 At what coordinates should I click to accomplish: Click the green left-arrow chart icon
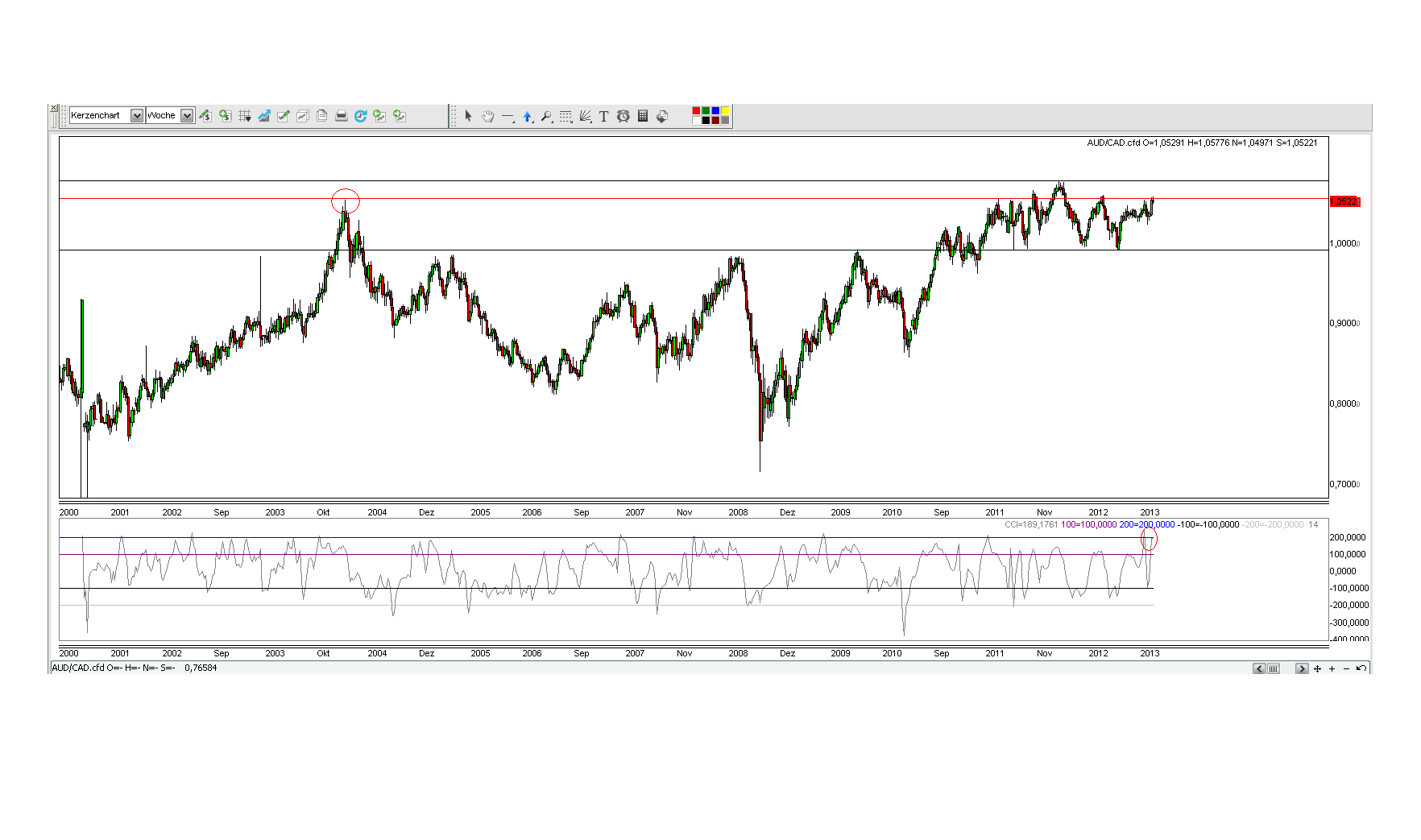(380, 116)
